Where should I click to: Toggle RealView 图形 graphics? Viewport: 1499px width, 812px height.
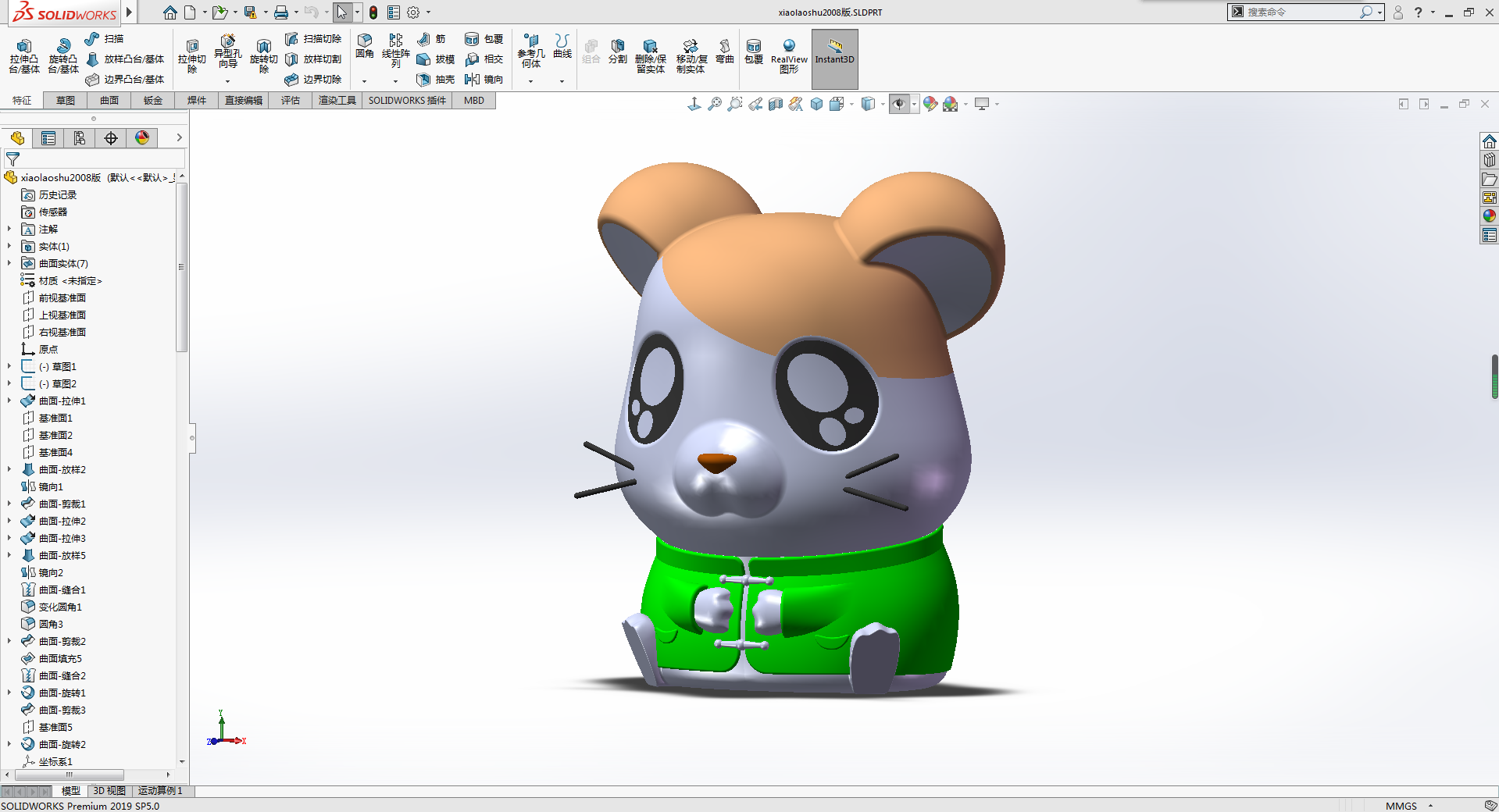pyautogui.click(x=789, y=56)
